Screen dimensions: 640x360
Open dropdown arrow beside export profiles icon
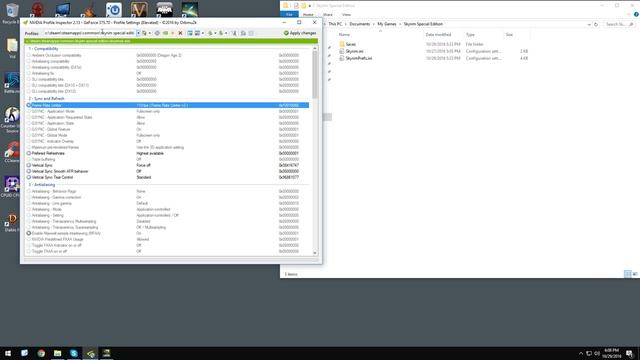click(x=216, y=33)
